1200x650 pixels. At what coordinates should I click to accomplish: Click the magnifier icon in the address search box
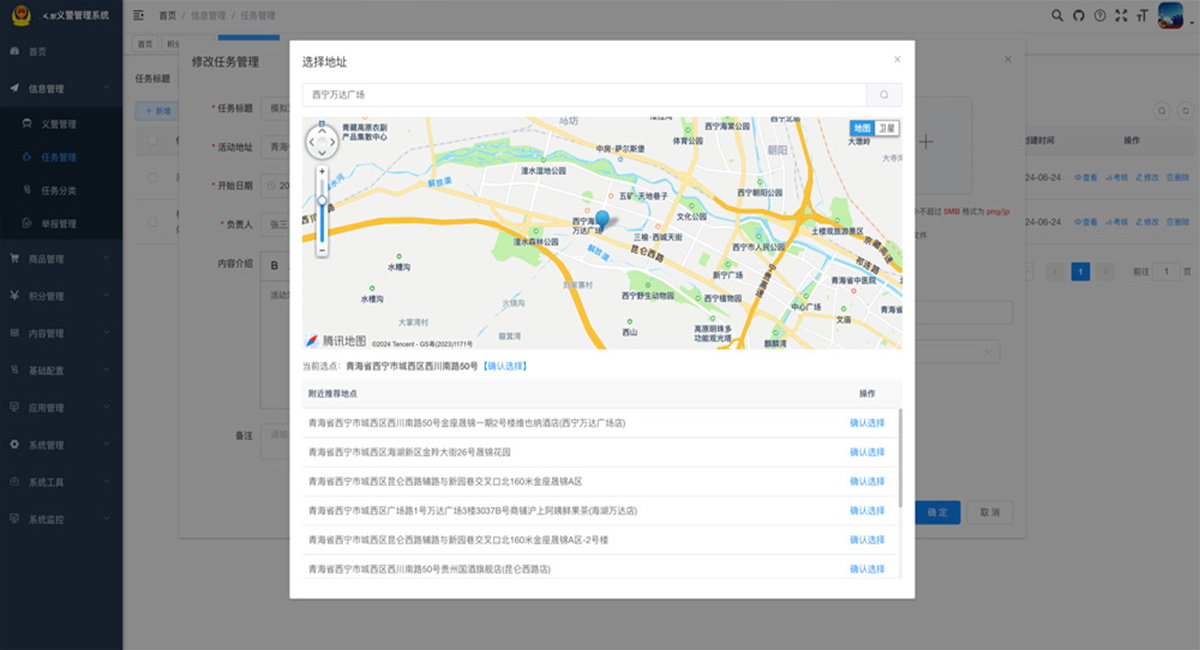click(x=884, y=94)
